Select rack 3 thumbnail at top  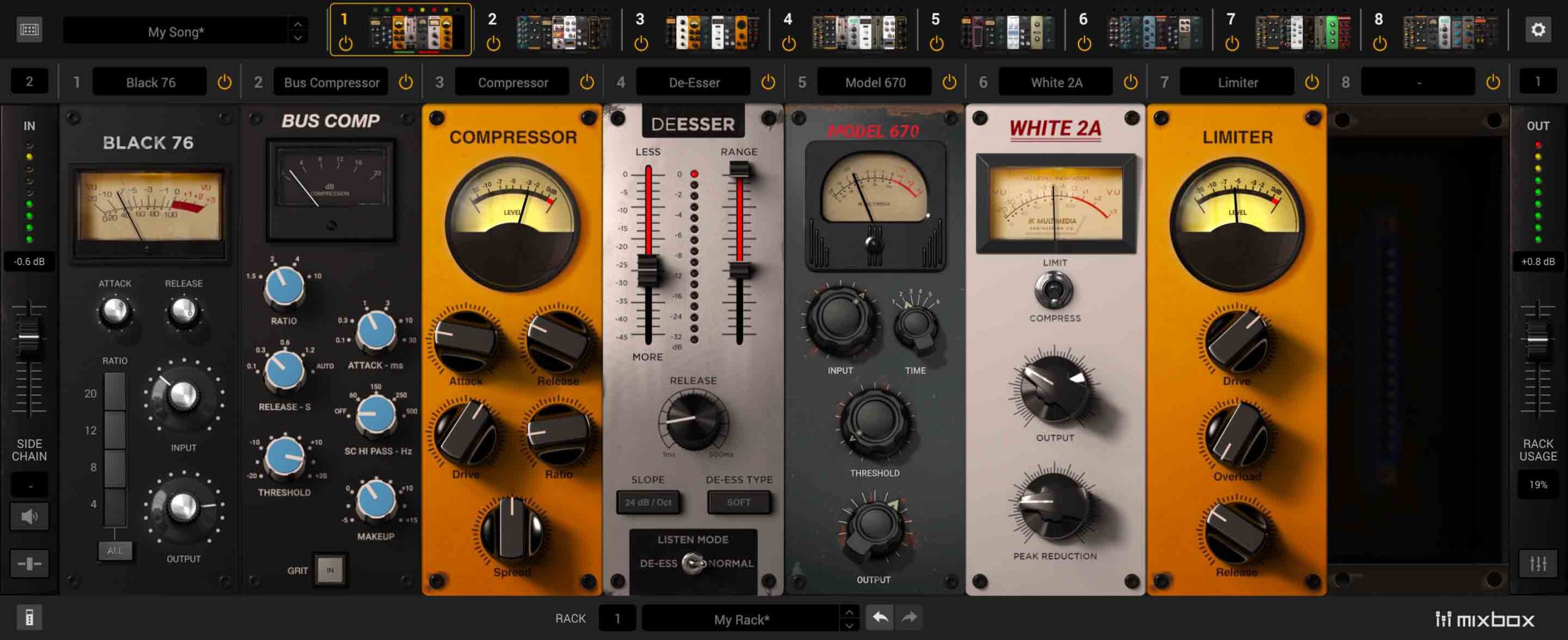(x=712, y=31)
